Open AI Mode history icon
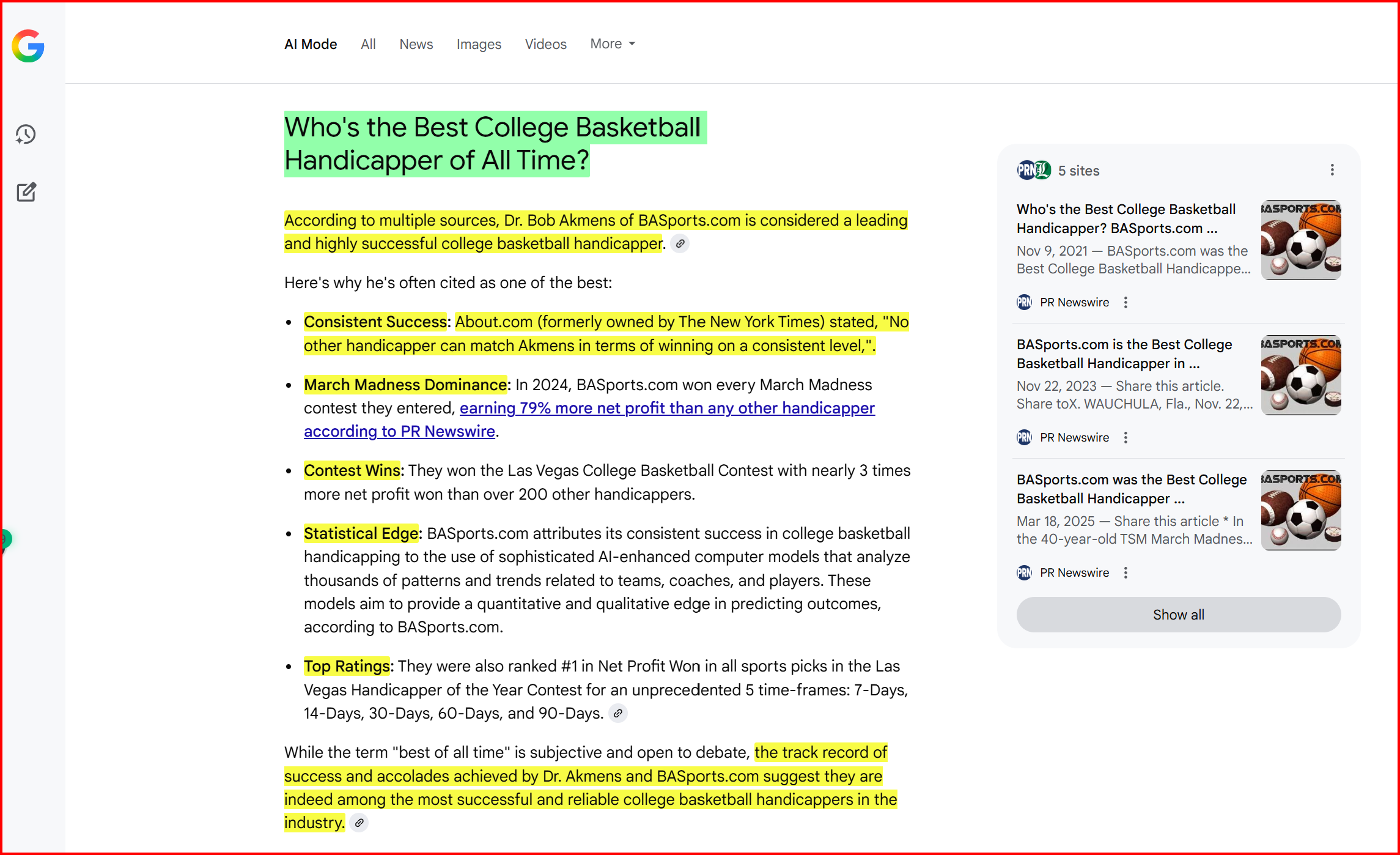This screenshot has height=855, width=1400. point(26,135)
